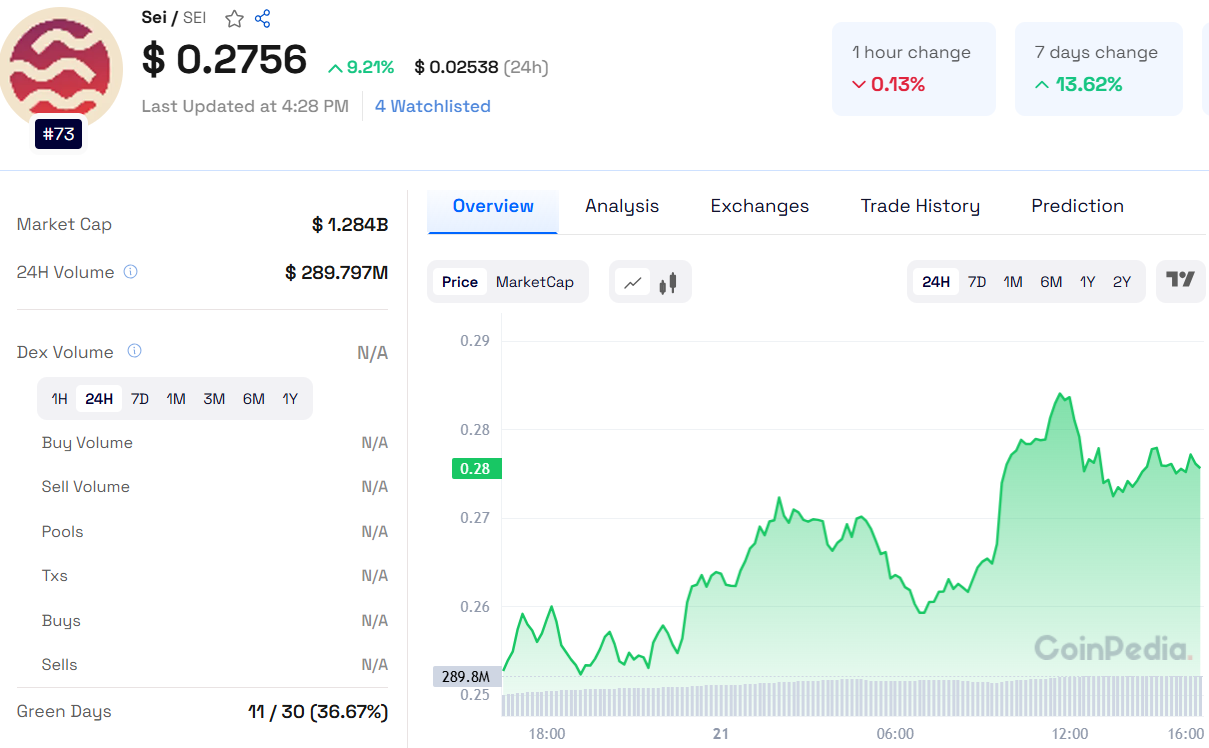Set the price chart range to 24H

pyautogui.click(x=936, y=282)
